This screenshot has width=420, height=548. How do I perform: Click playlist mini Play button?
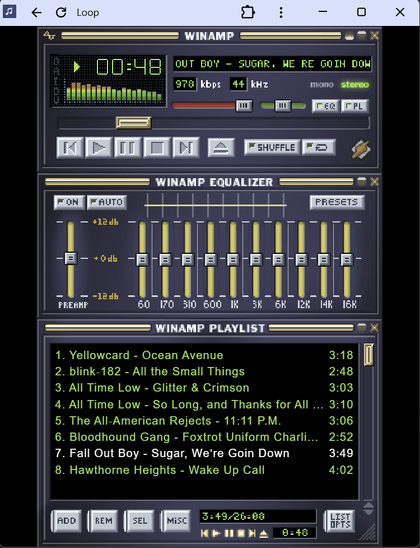(216, 533)
